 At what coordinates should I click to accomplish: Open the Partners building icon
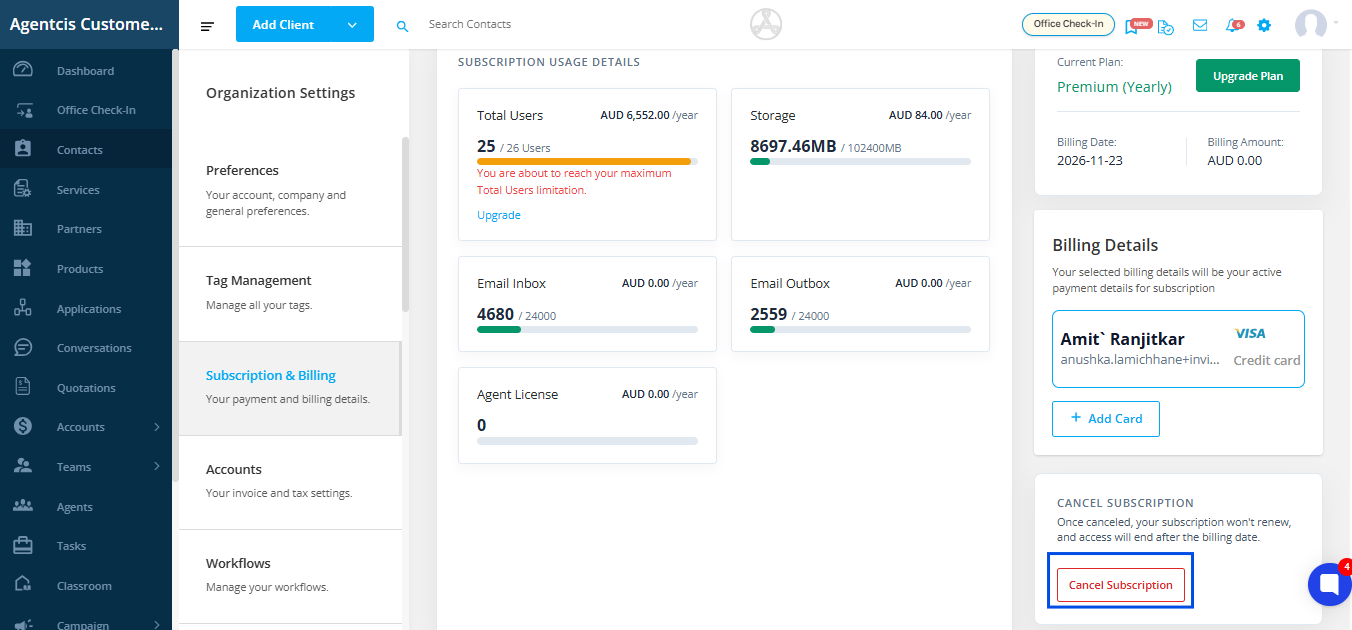23,229
